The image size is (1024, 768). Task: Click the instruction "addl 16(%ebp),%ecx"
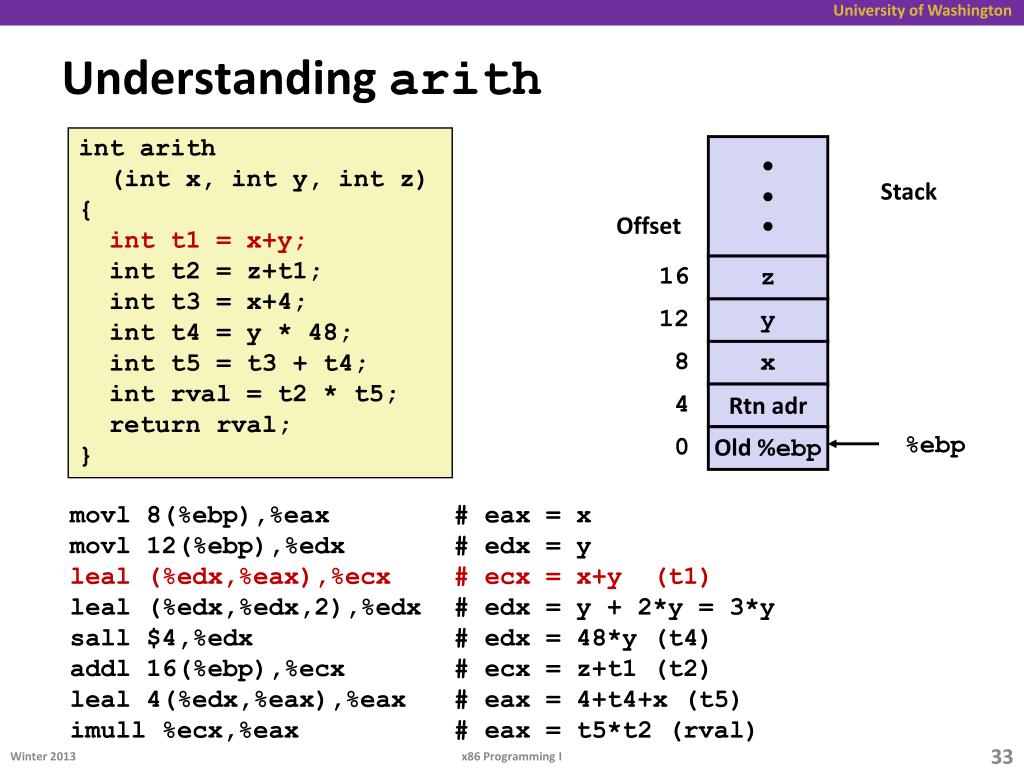pos(207,669)
